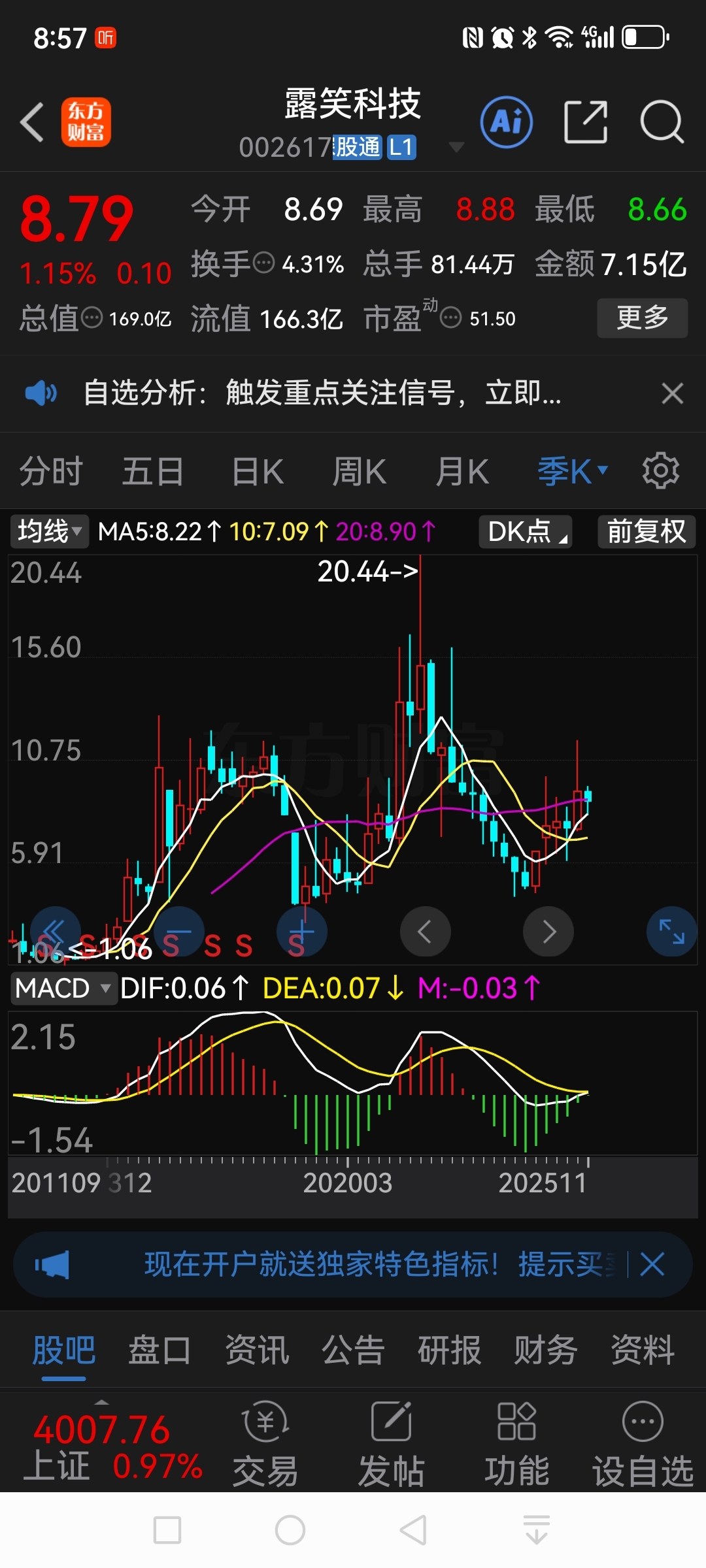
Task: Tap the 202003 date axis label
Action: [348, 1183]
